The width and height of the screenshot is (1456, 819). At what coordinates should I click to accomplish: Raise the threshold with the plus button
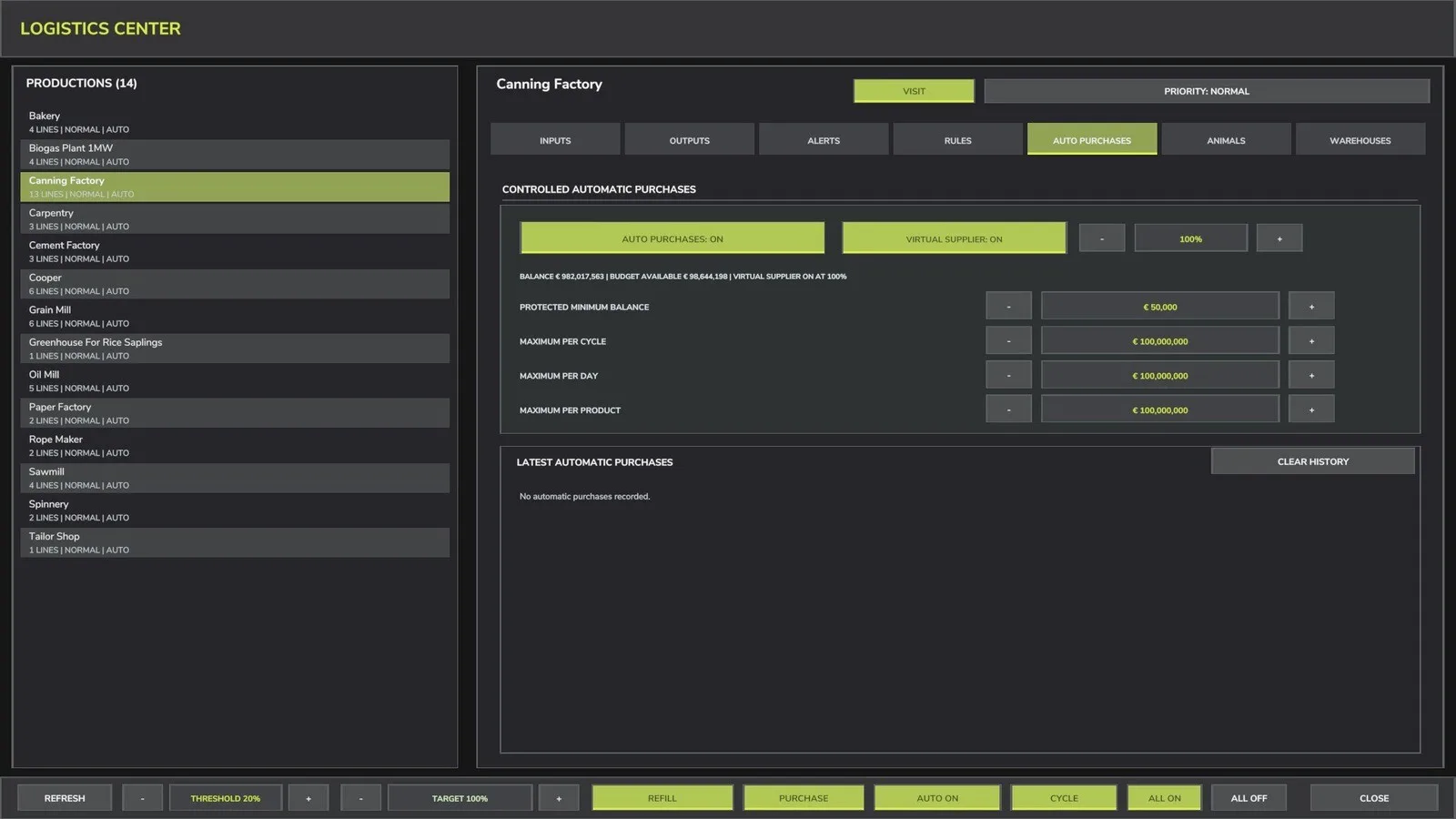click(x=308, y=798)
